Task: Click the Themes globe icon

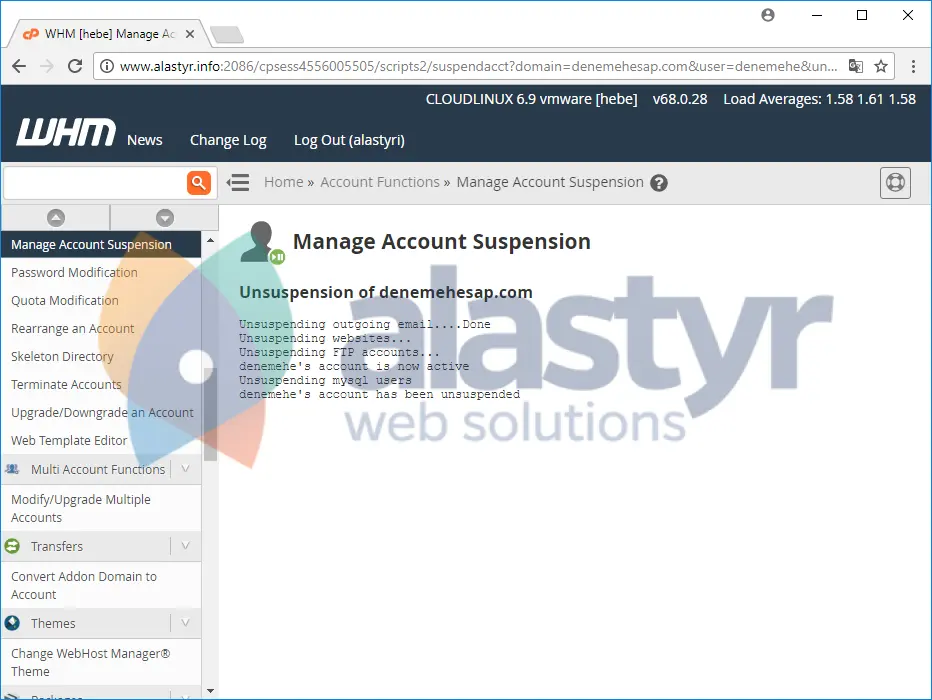Action: 12,623
